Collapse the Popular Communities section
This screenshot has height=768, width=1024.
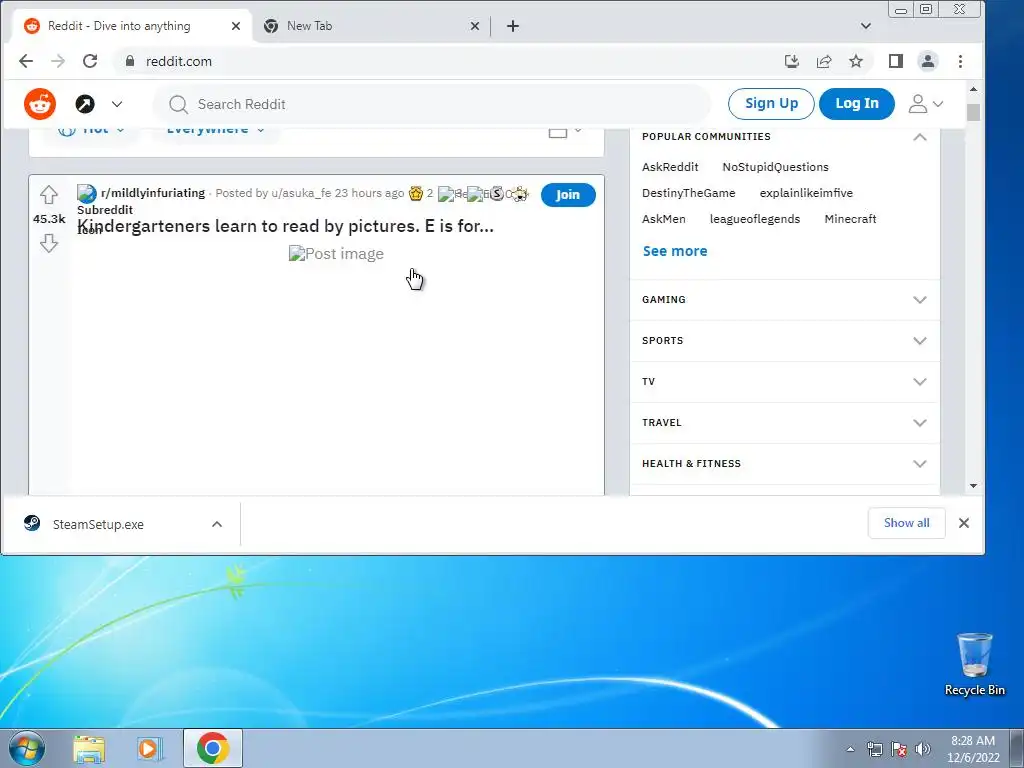(920, 136)
